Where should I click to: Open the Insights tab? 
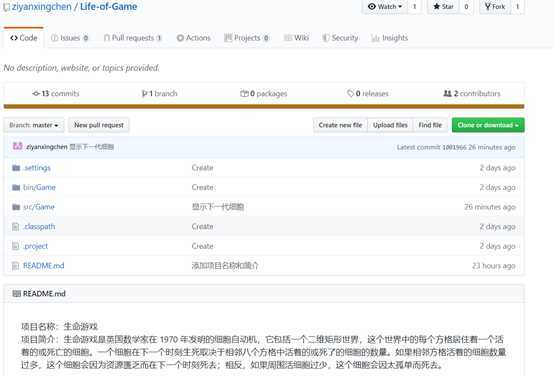(390, 38)
